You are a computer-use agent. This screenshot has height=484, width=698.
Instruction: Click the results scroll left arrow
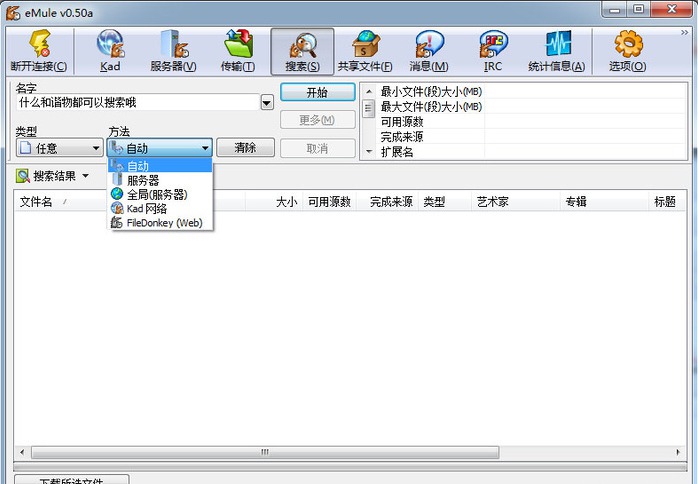click(x=22, y=452)
